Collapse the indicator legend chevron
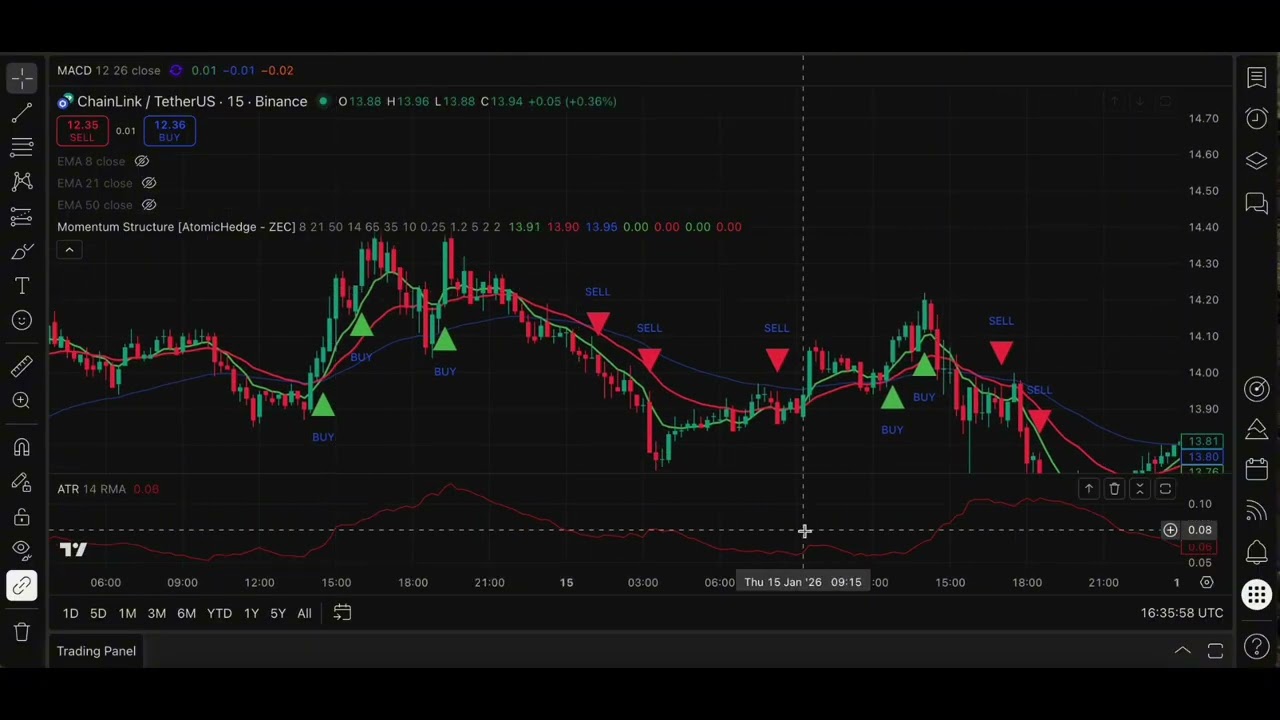 [69, 249]
